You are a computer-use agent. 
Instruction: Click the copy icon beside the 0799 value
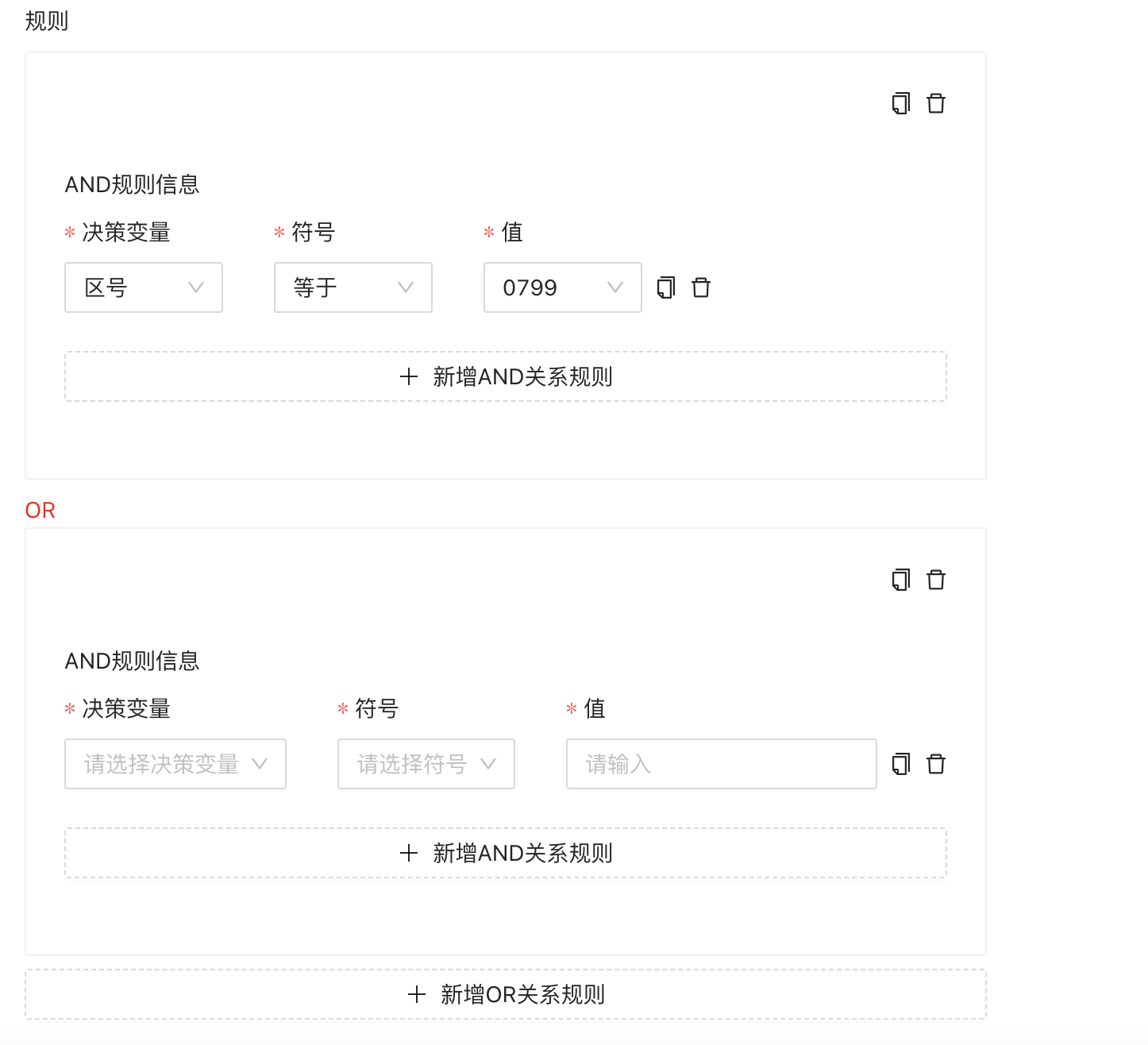point(666,287)
